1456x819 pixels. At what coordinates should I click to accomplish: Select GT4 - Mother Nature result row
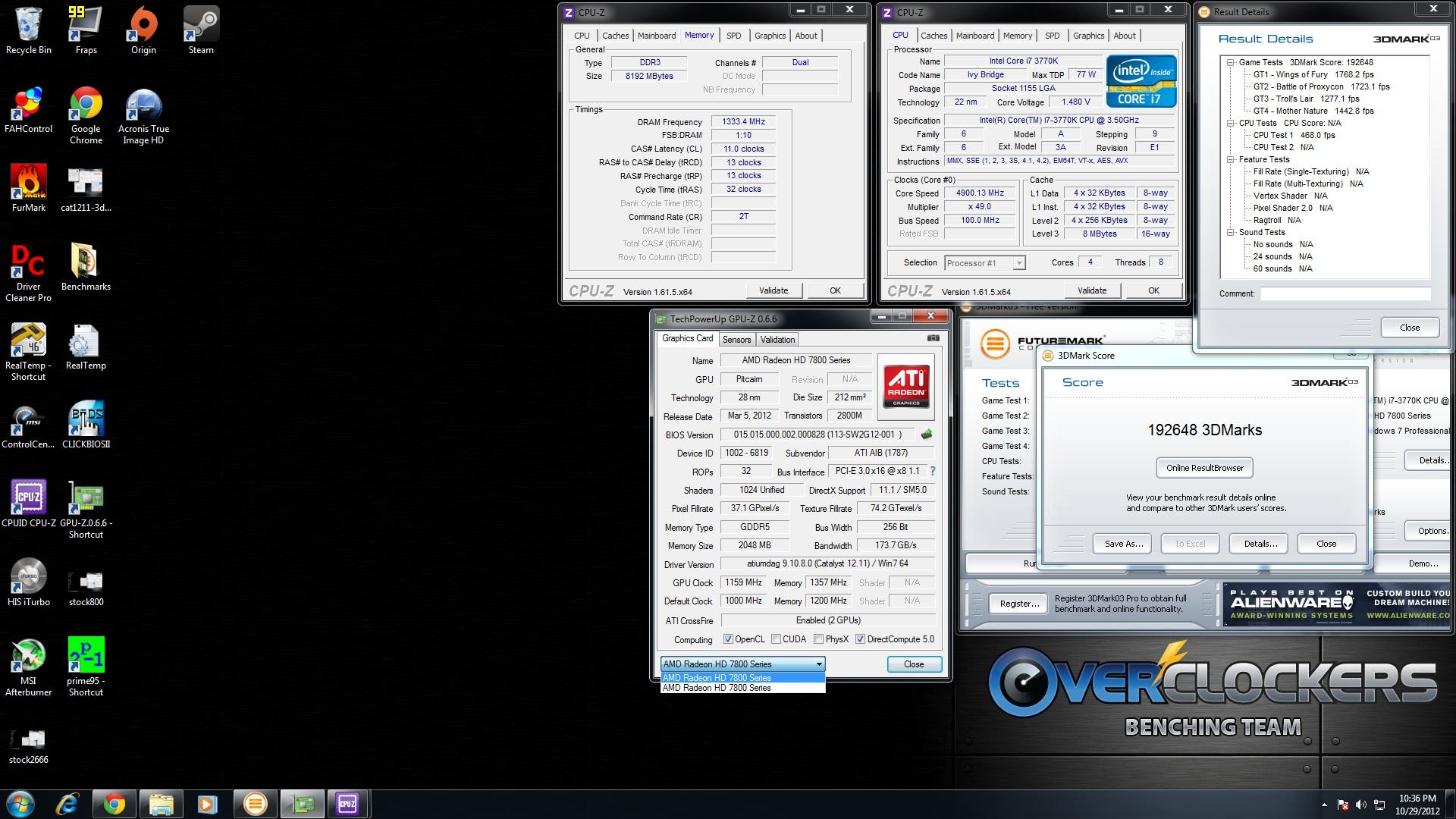[1313, 111]
